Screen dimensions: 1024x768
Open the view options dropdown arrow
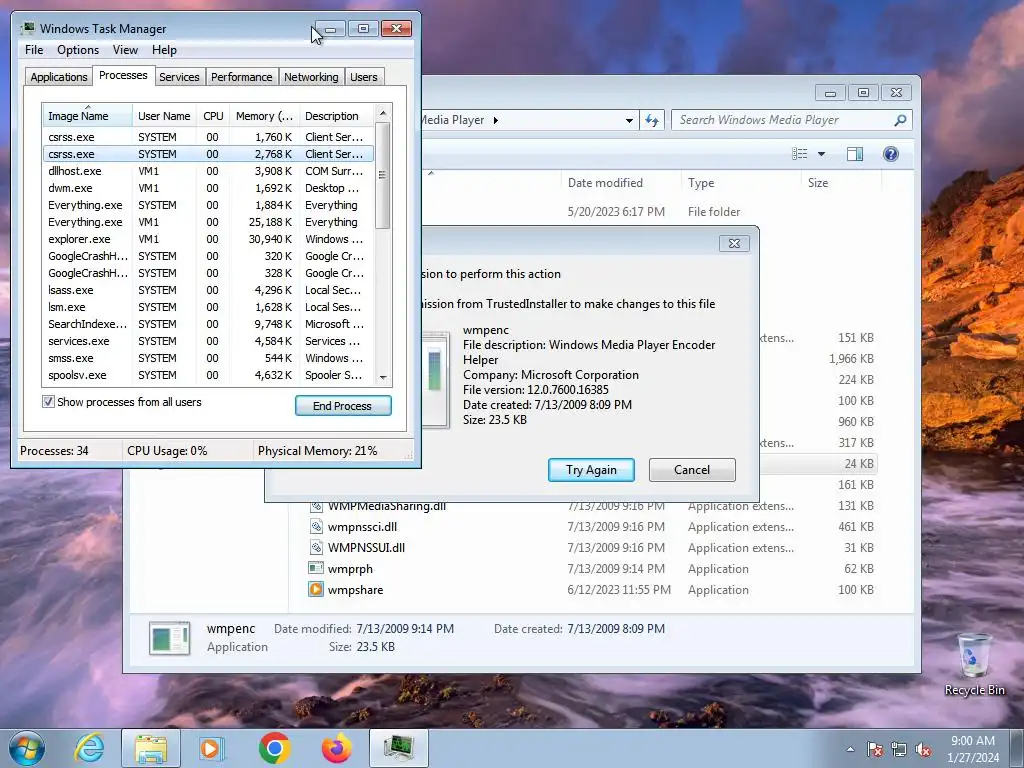(x=822, y=154)
